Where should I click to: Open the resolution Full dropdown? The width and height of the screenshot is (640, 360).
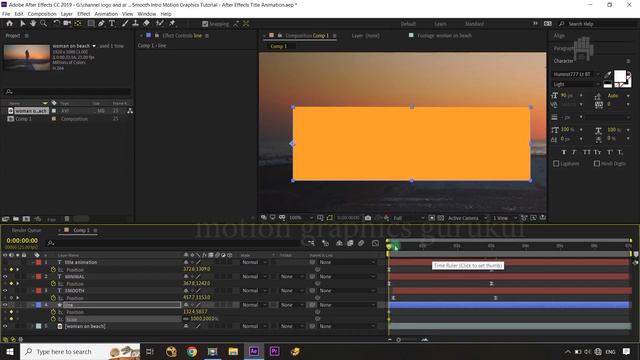409,218
